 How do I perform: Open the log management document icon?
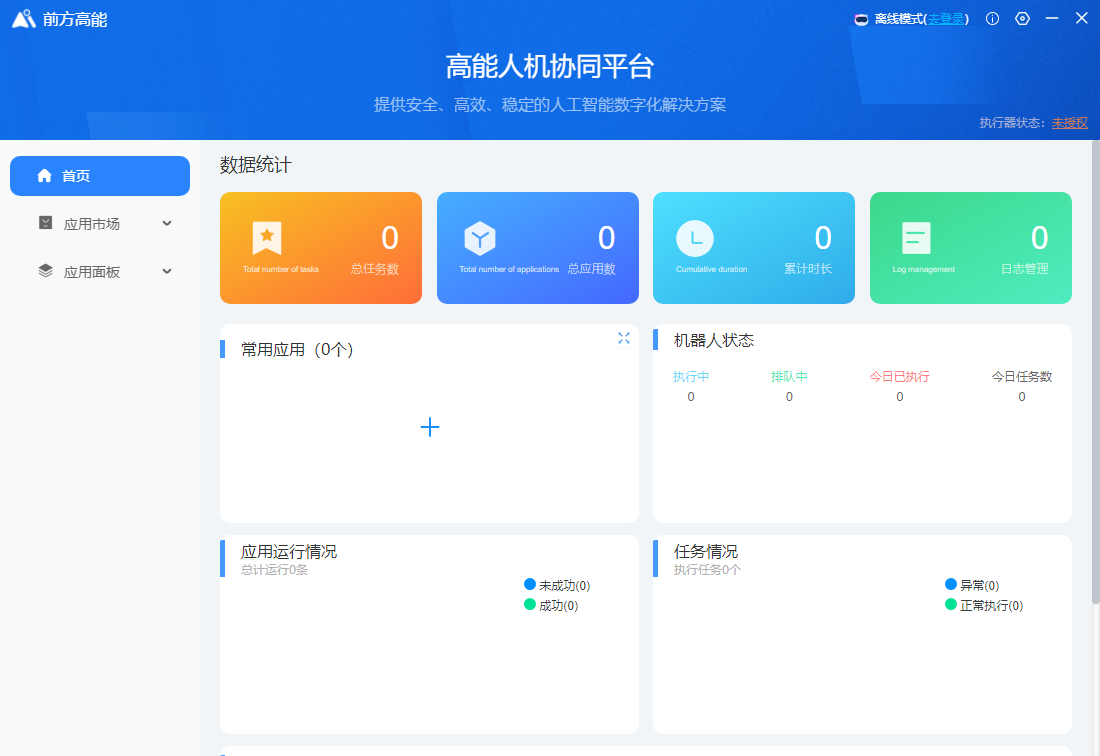[916, 238]
